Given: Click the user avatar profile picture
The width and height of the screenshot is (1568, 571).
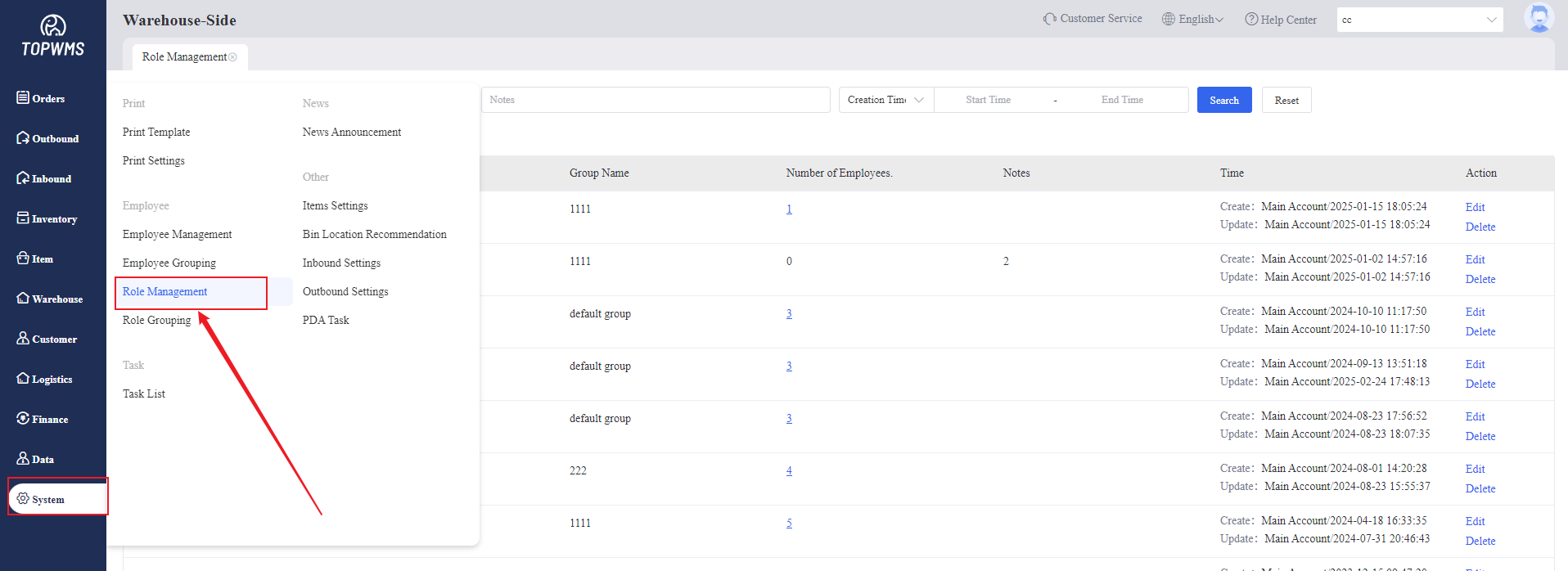Looking at the screenshot, I should (x=1539, y=18).
